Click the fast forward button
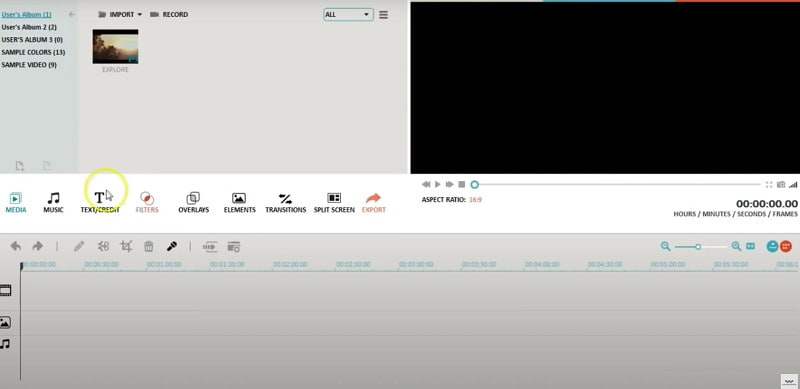 coord(449,184)
